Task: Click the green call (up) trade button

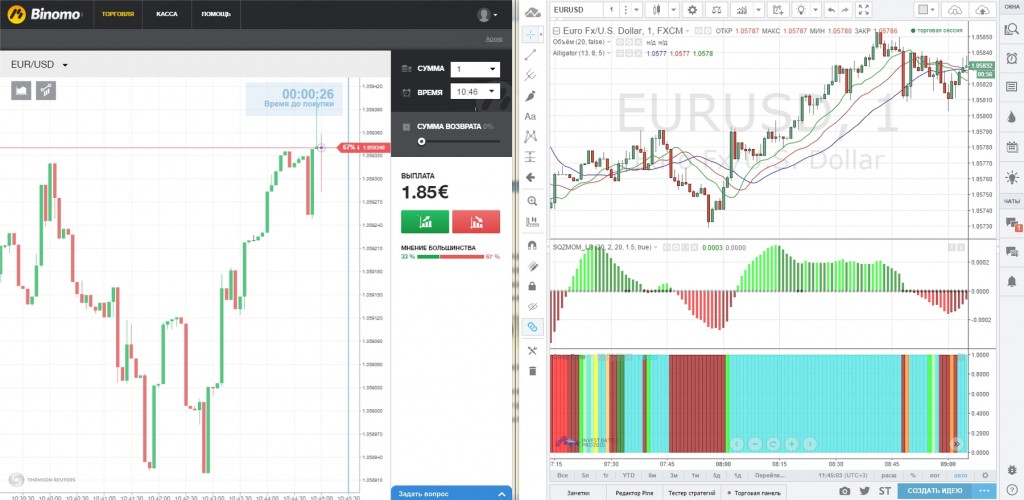Action: point(424,221)
